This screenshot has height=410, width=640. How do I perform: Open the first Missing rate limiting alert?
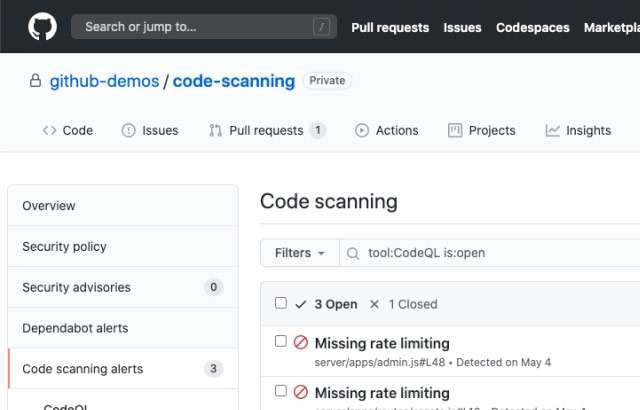[x=381, y=343]
